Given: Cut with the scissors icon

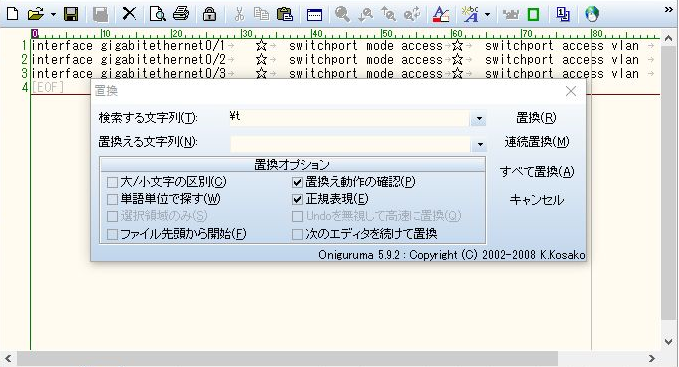Looking at the screenshot, I should pos(239,14).
